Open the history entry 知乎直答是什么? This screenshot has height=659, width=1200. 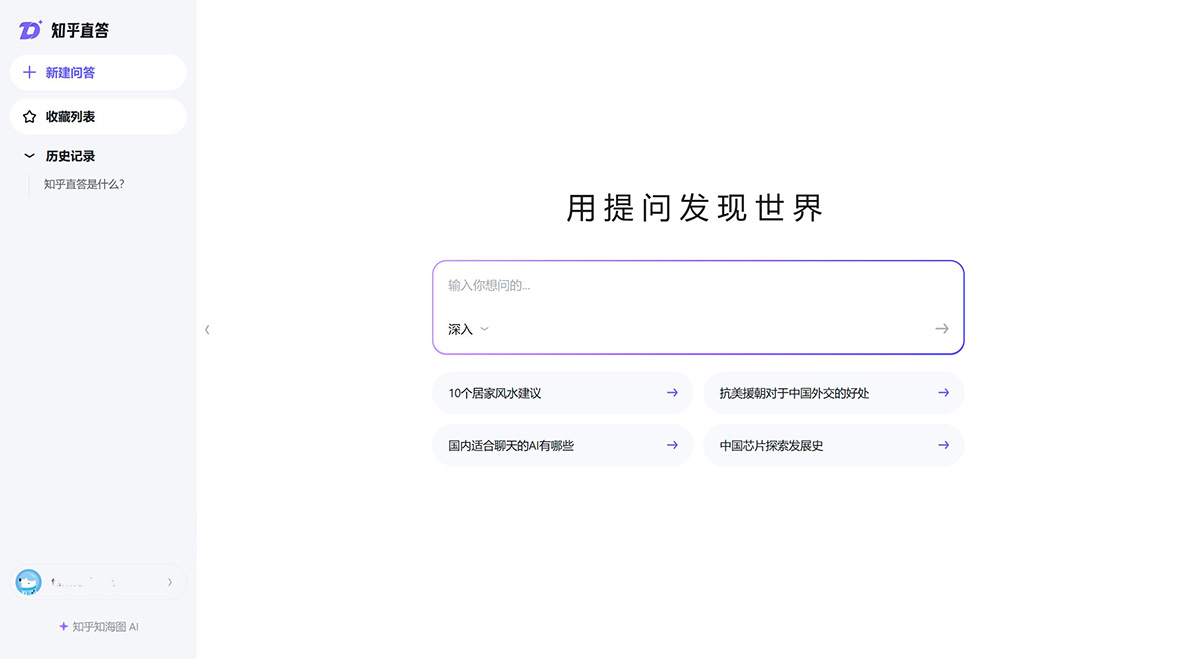[83, 184]
